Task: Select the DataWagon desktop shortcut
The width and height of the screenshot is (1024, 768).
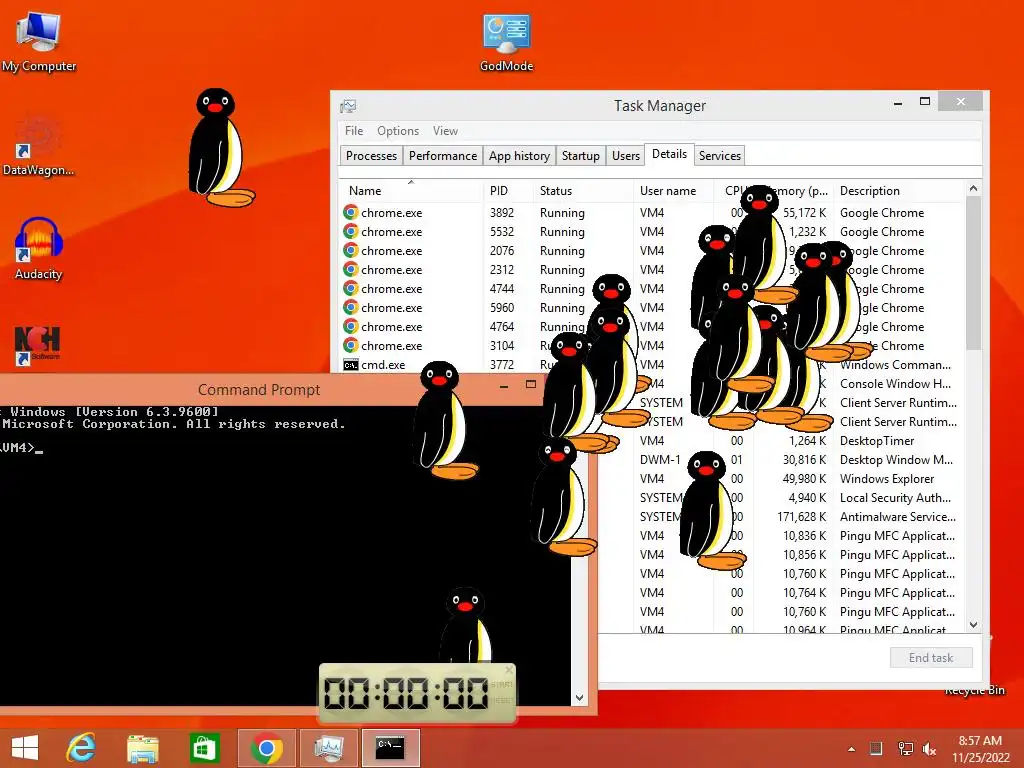Action: click(38, 147)
